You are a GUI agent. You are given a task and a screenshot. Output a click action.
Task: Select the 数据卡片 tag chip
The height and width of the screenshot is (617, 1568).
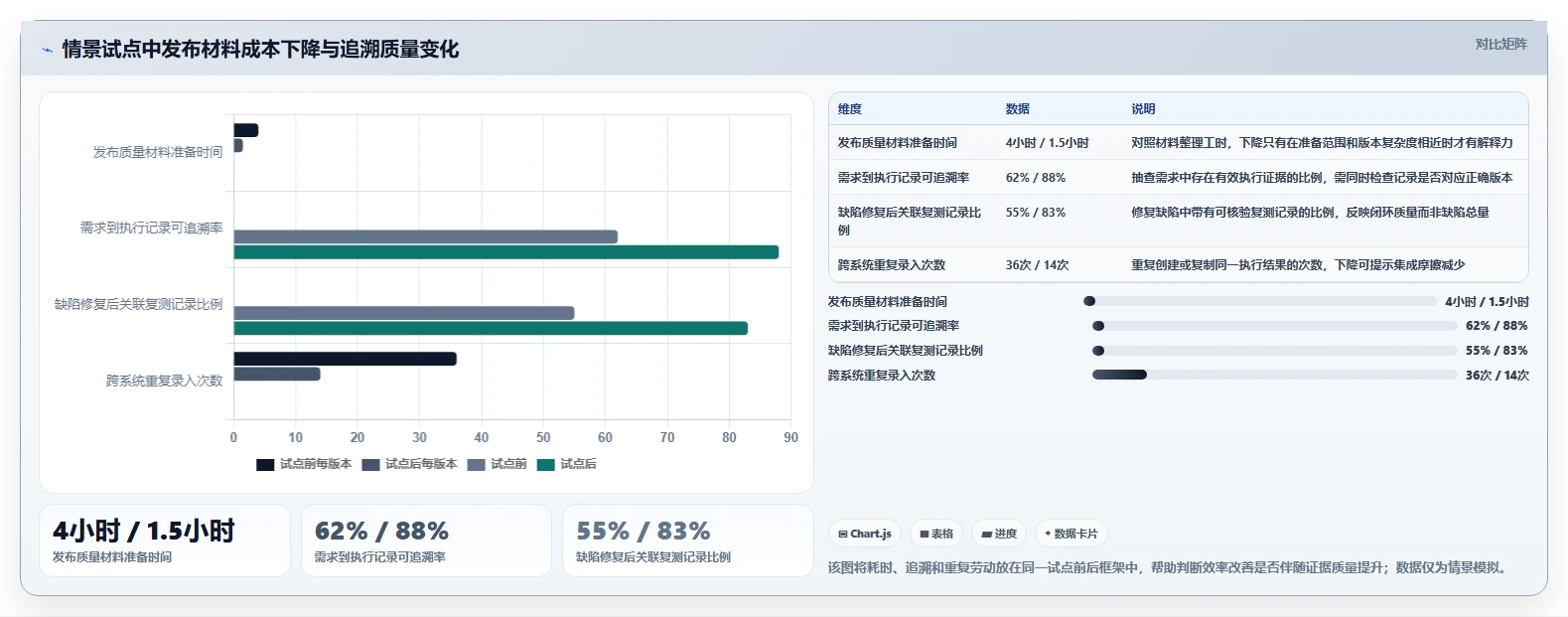tap(1071, 534)
